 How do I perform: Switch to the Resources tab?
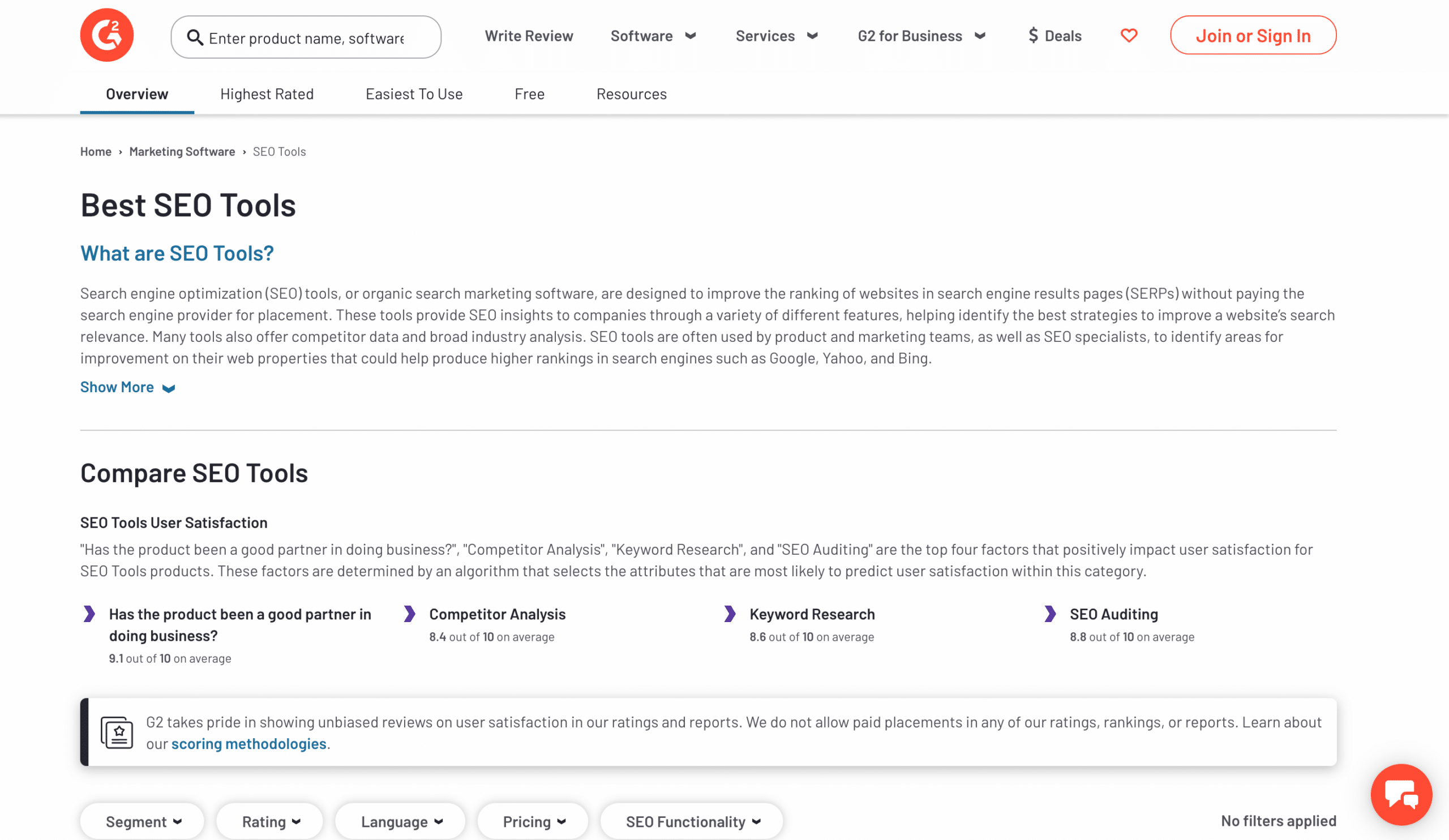(x=631, y=94)
